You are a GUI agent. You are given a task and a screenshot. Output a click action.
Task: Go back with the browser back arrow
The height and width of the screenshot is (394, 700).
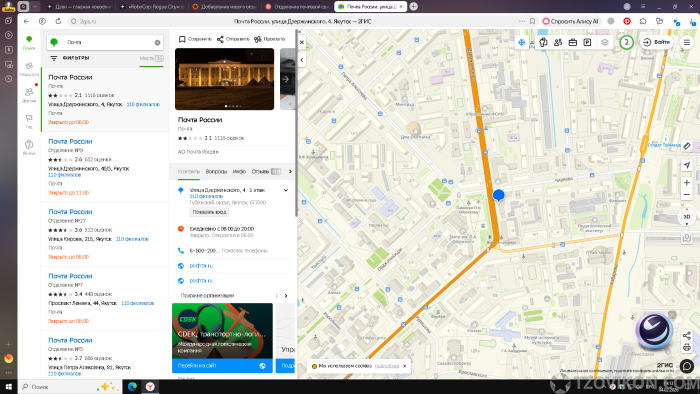(26, 21)
